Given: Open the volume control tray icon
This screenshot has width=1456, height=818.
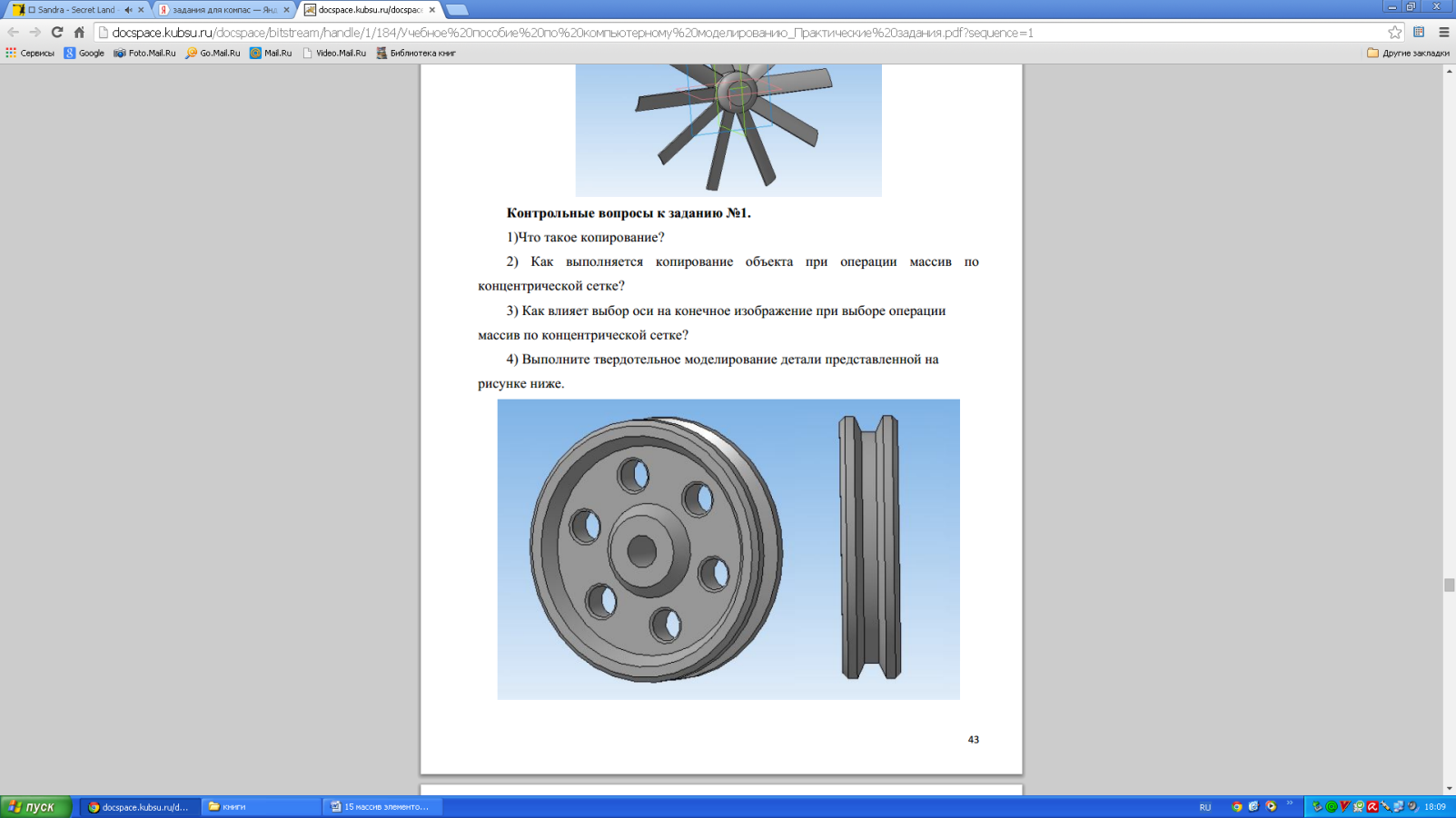Looking at the screenshot, I should pyautogui.click(x=1412, y=806).
